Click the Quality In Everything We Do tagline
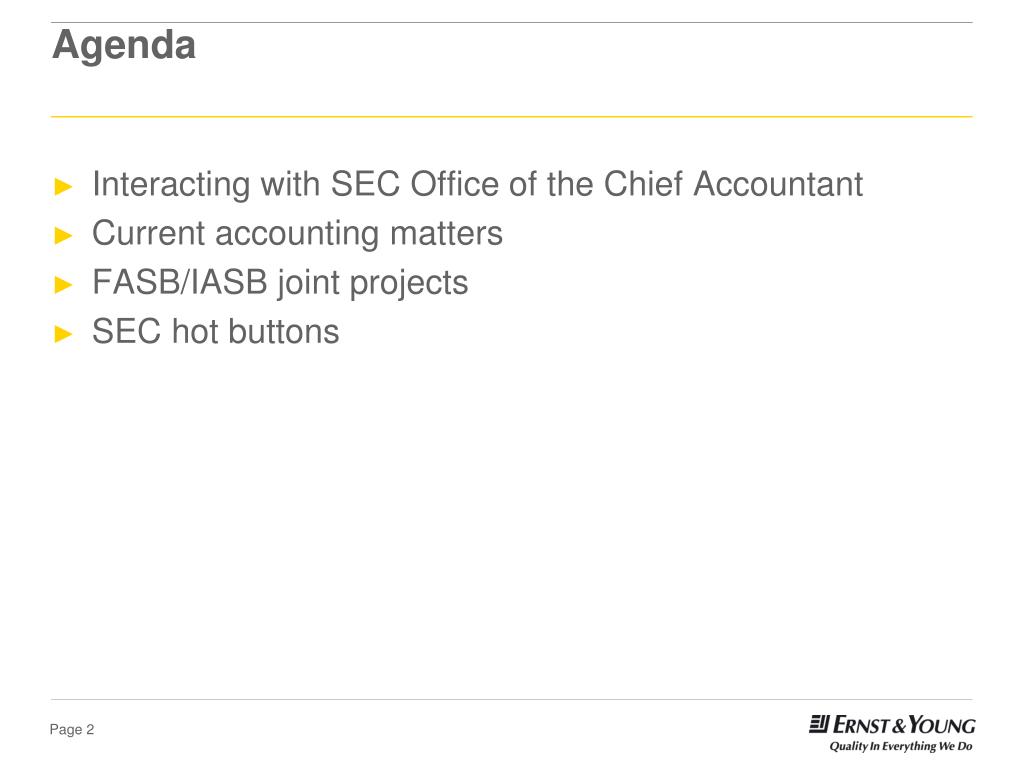 click(x=901, y=746)
